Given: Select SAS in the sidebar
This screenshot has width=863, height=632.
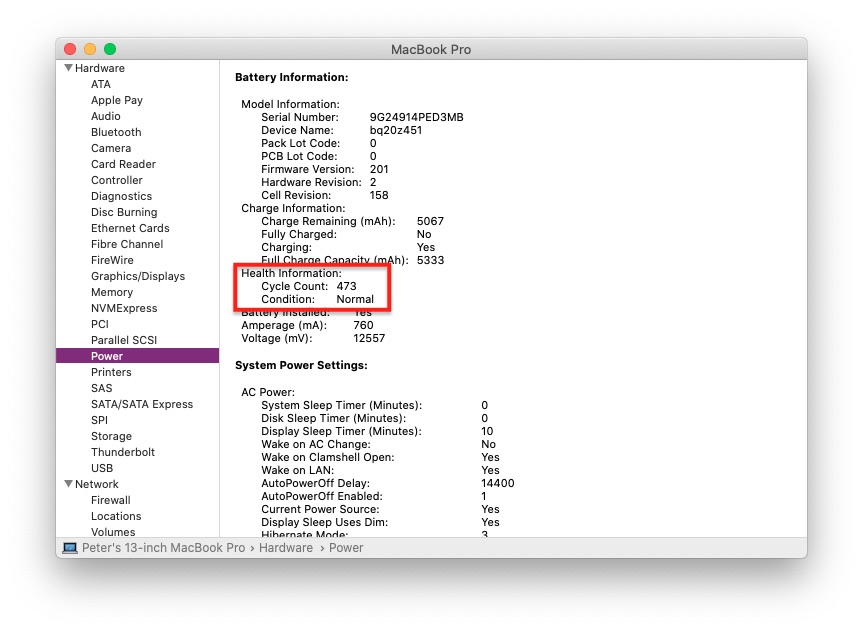Looking at the screenshot, I should click(101, 388).
